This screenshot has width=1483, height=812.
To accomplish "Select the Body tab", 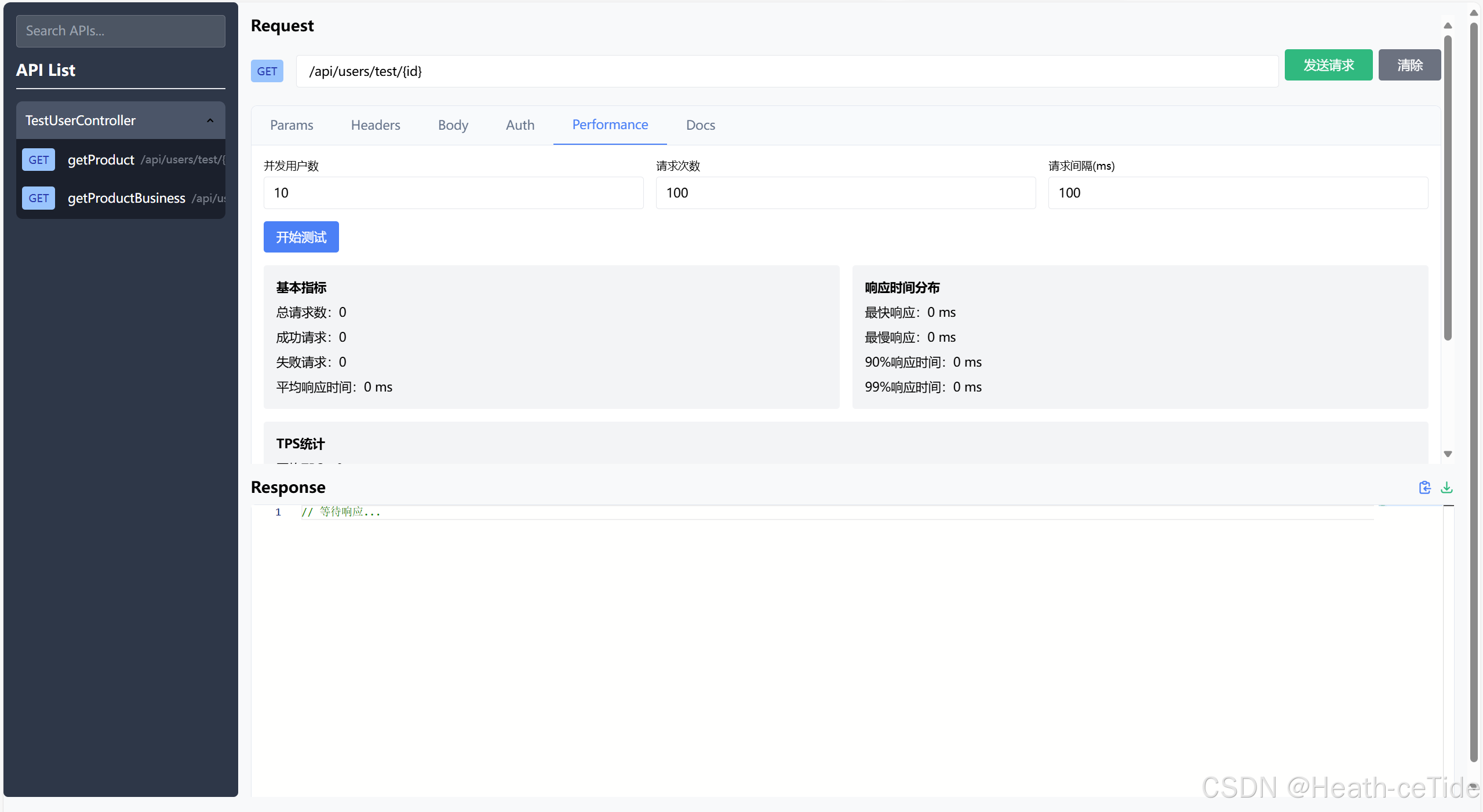I will click(x=453, y=125).
